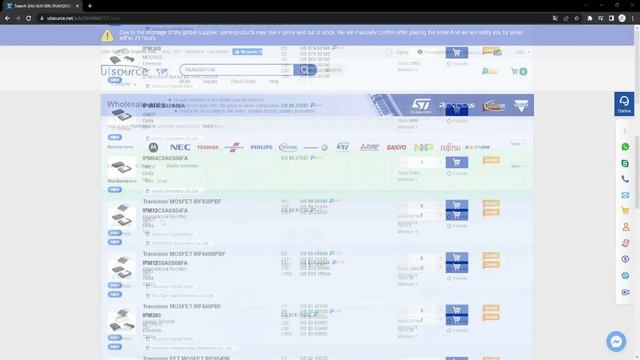Open the Blog menu item
The width and height of the screenshot is (640, 360).
click(273, 81)
